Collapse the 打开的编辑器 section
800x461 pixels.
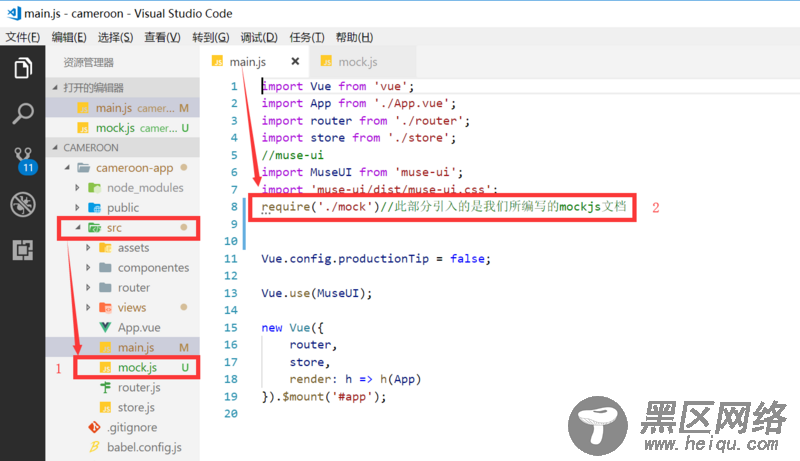coord(55,88)
